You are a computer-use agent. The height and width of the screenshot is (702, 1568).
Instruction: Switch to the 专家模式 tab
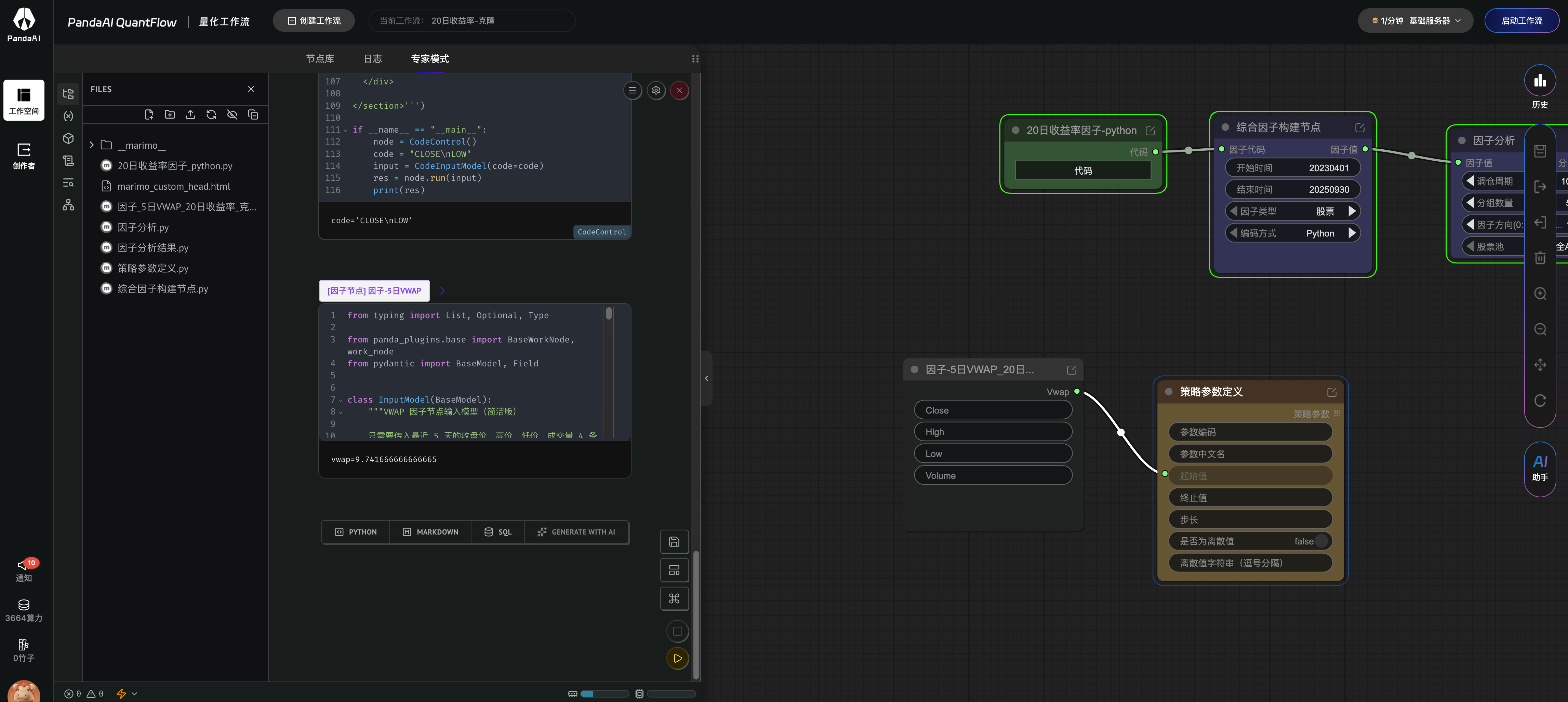point(430,59)
